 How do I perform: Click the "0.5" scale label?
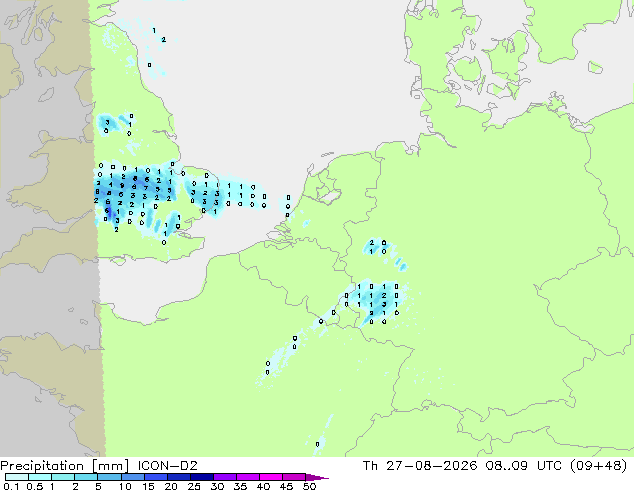pos(35,486)
